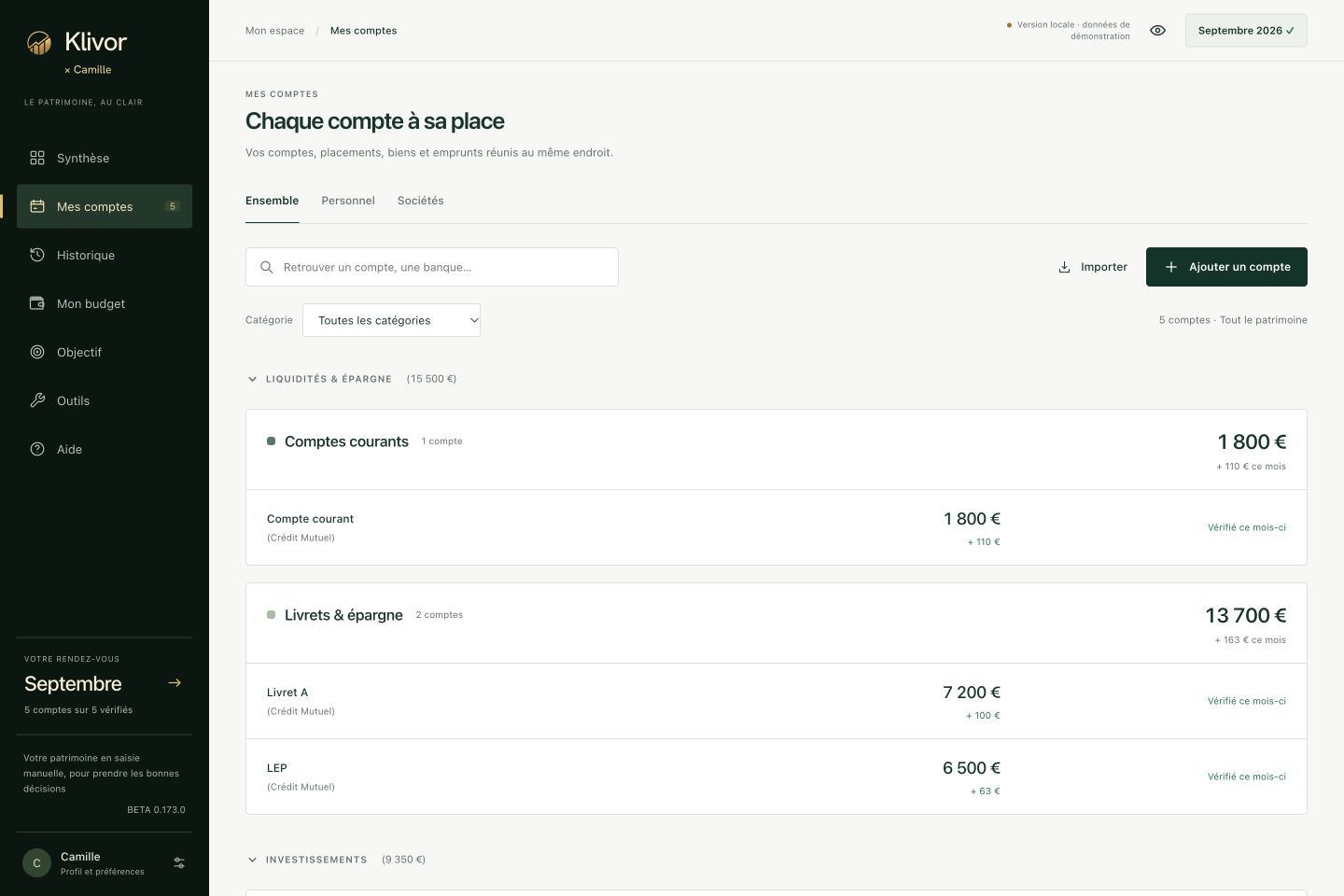Switch to the Ensemble tab
The width and height of the screenshot is (1344, 896).
[x=273, y=201]
